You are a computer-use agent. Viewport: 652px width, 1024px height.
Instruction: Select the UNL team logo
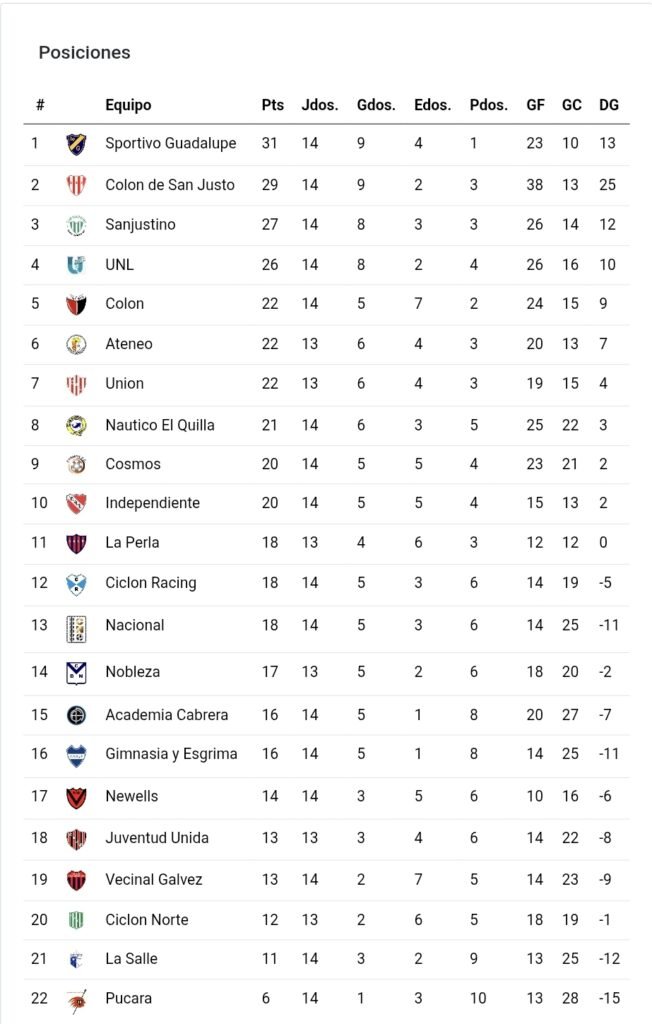pyautogui.click(x=76, y=264)
